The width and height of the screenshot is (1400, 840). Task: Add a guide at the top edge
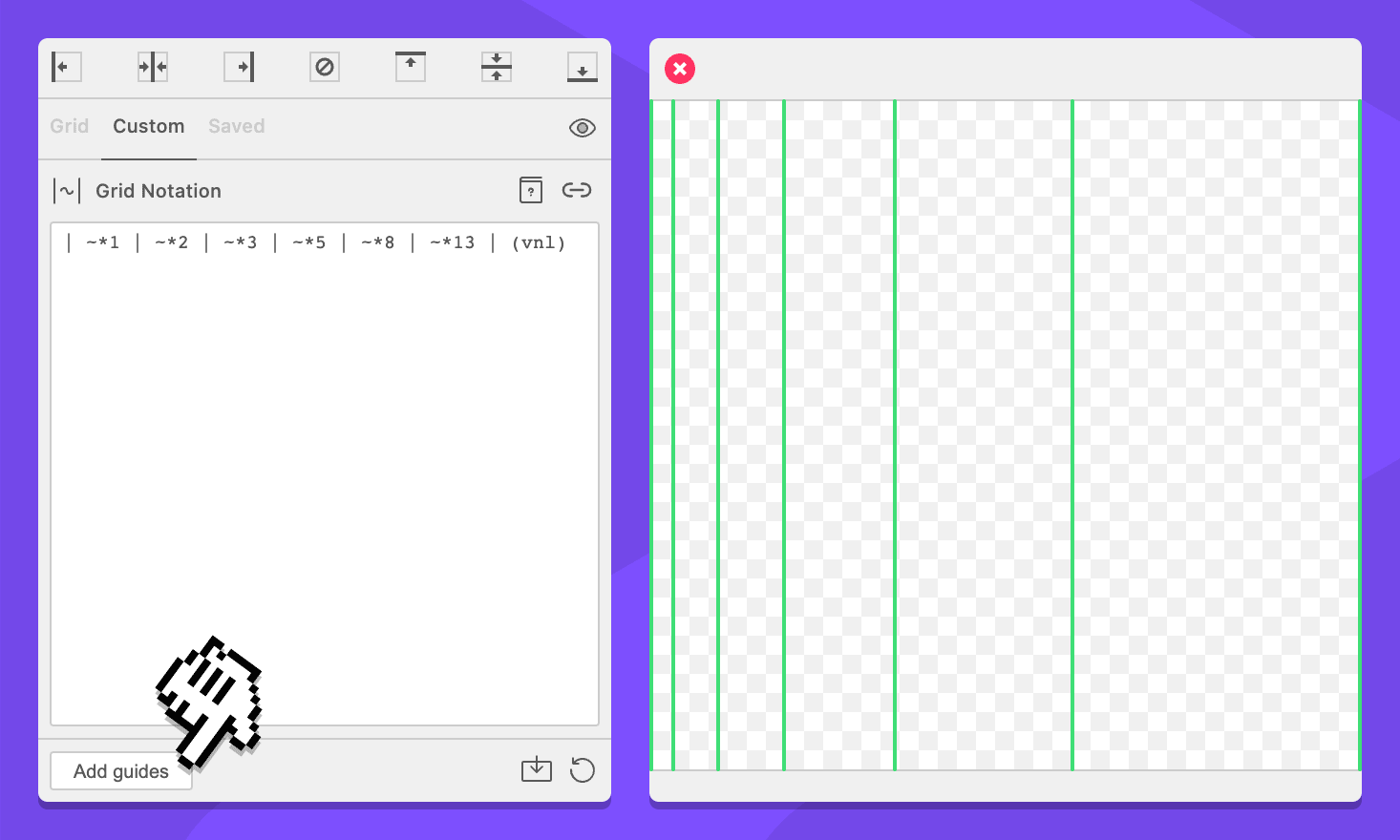[411, 67]
